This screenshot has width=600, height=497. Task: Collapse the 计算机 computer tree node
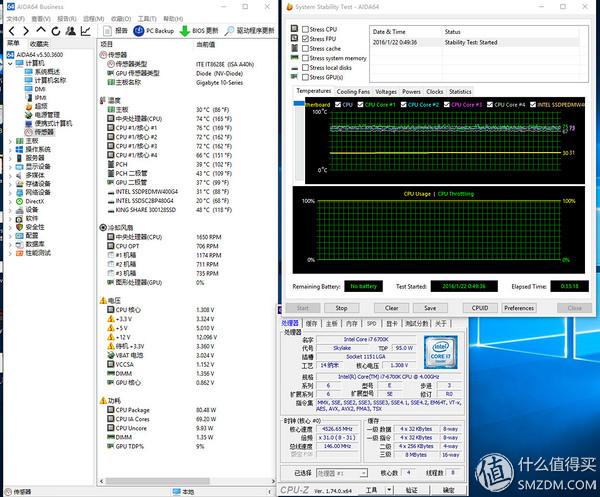tap(9, 63)
